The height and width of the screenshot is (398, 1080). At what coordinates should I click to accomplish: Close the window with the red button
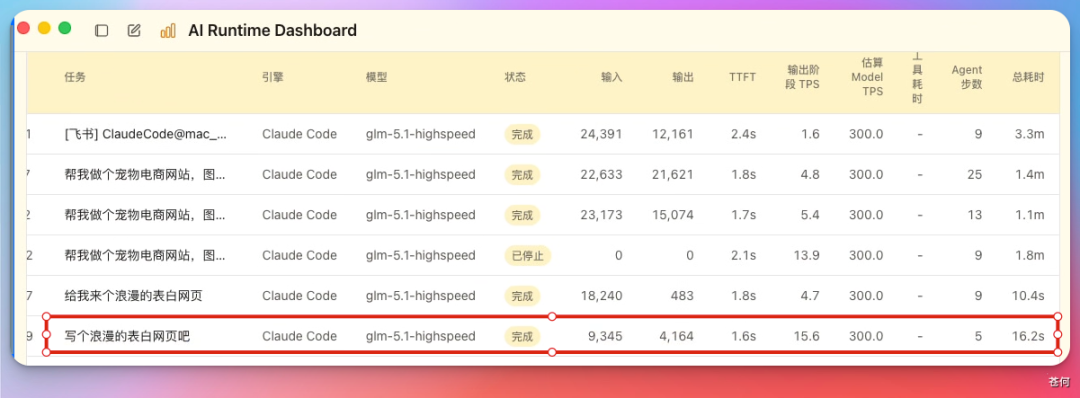click(23, 28)
